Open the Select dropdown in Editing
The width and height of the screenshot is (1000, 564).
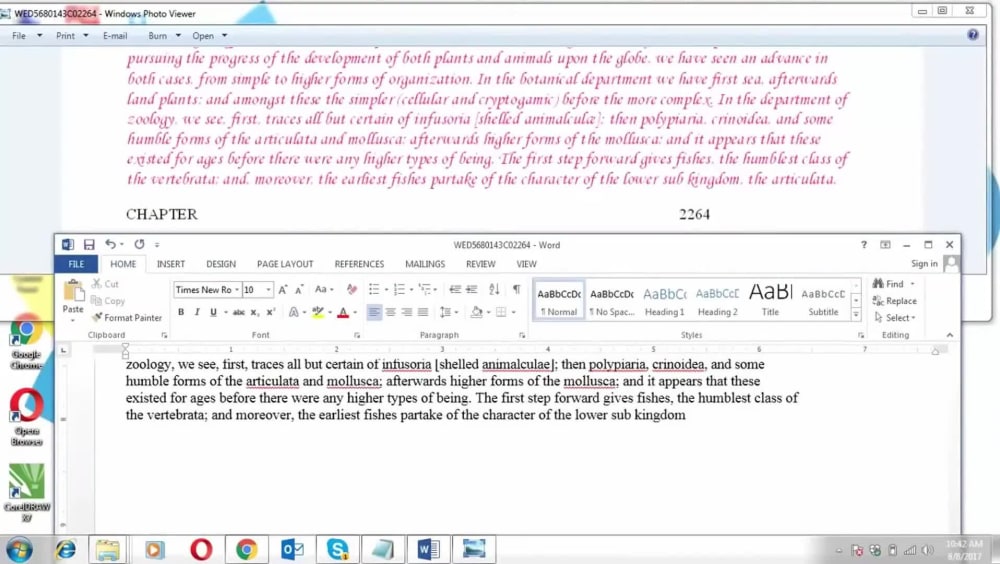(895, 317)
